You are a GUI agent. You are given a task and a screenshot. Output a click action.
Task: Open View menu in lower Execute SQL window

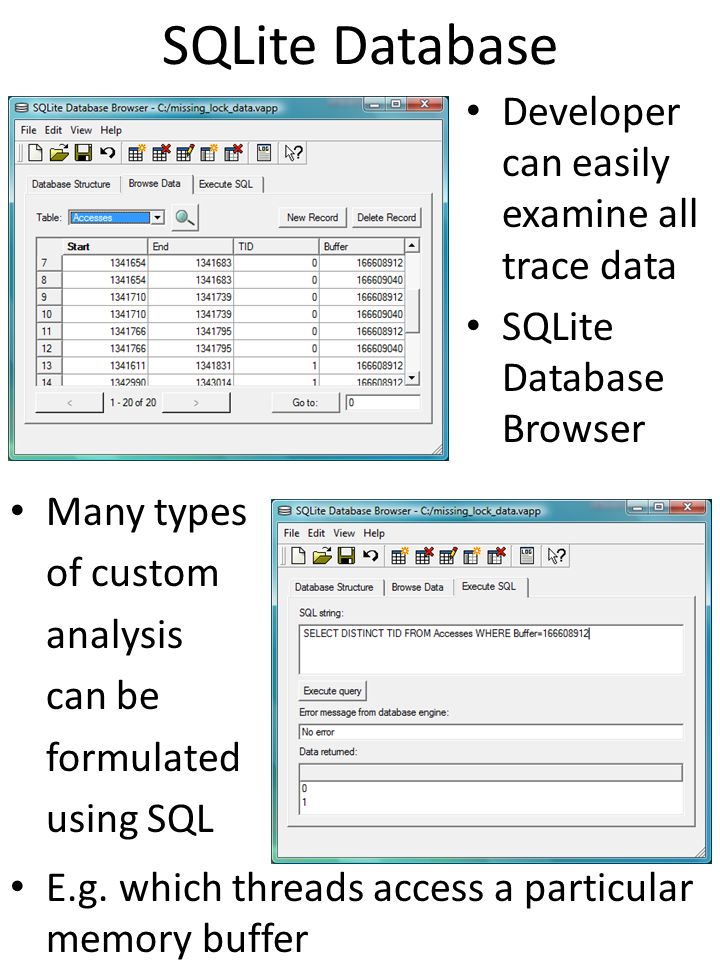(x=343, y=533)
